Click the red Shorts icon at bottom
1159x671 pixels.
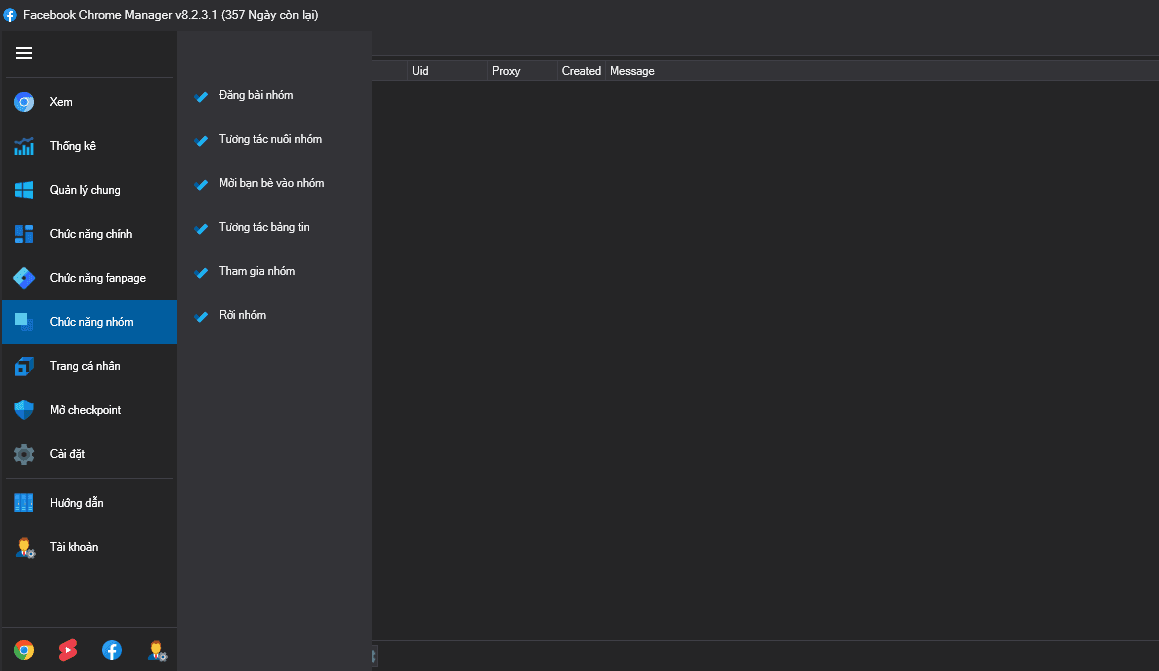[68, 650]
